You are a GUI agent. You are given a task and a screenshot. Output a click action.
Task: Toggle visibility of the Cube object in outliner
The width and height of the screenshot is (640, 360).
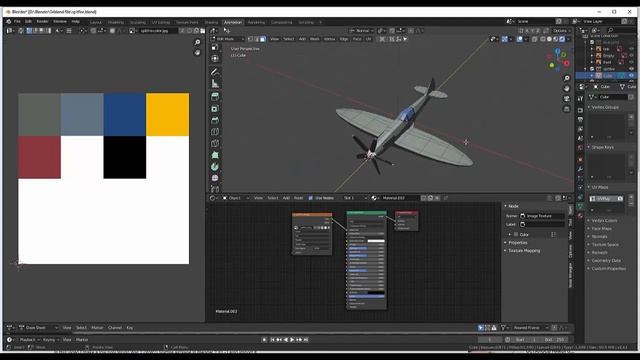(x=631, y=76)
